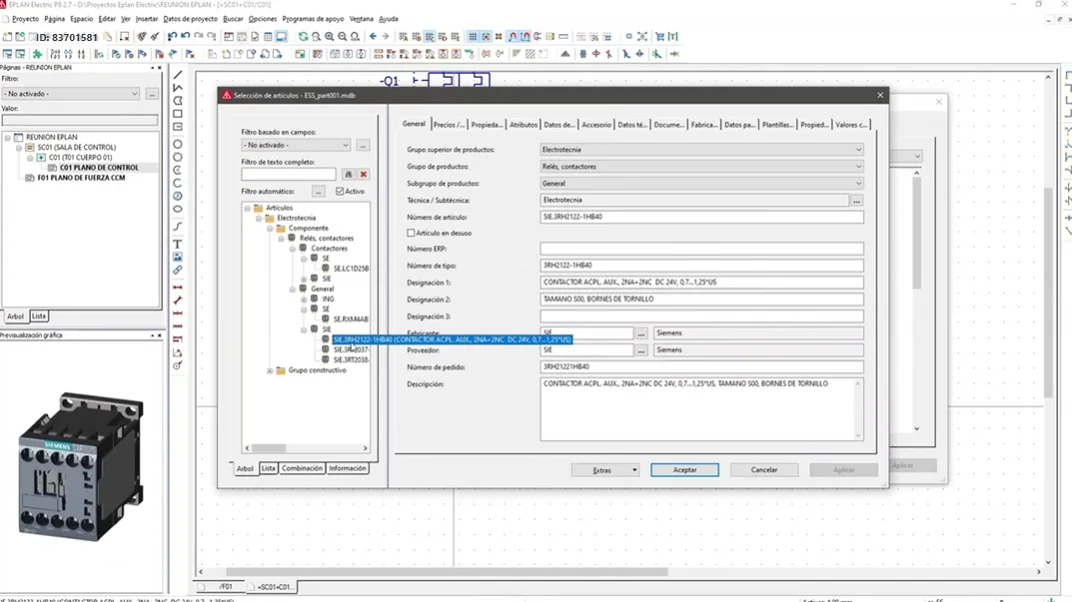Viewport: 1072px width, 602px height.
Task: Expand the Grupo constructivo tree node
Action: click(270, 370)
